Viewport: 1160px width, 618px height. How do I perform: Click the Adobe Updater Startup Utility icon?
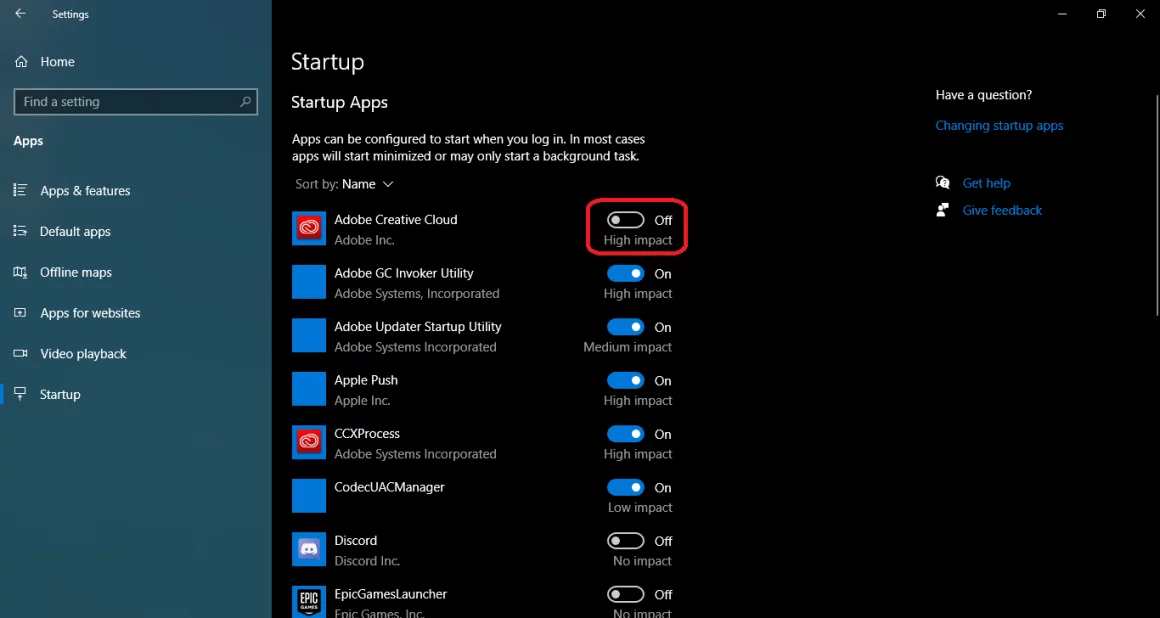point(308,335)
